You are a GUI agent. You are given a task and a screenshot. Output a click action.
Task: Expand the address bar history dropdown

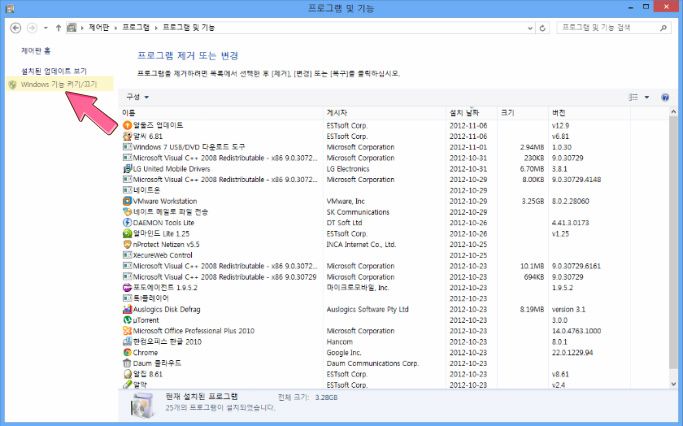pos(530,28)
